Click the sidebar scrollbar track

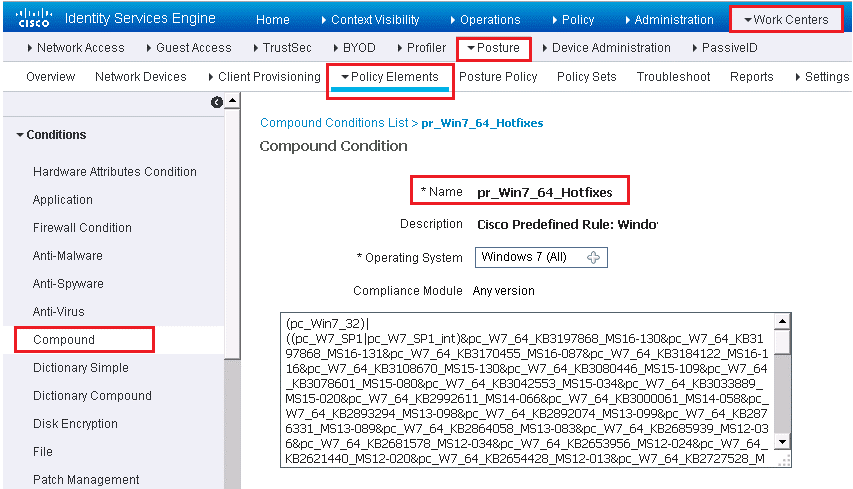[x=233, y=424]
